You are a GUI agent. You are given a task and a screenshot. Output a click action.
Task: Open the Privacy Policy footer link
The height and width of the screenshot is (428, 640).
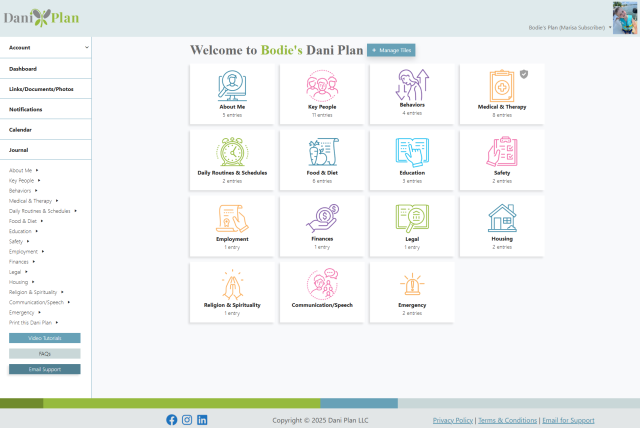[452, 420]
